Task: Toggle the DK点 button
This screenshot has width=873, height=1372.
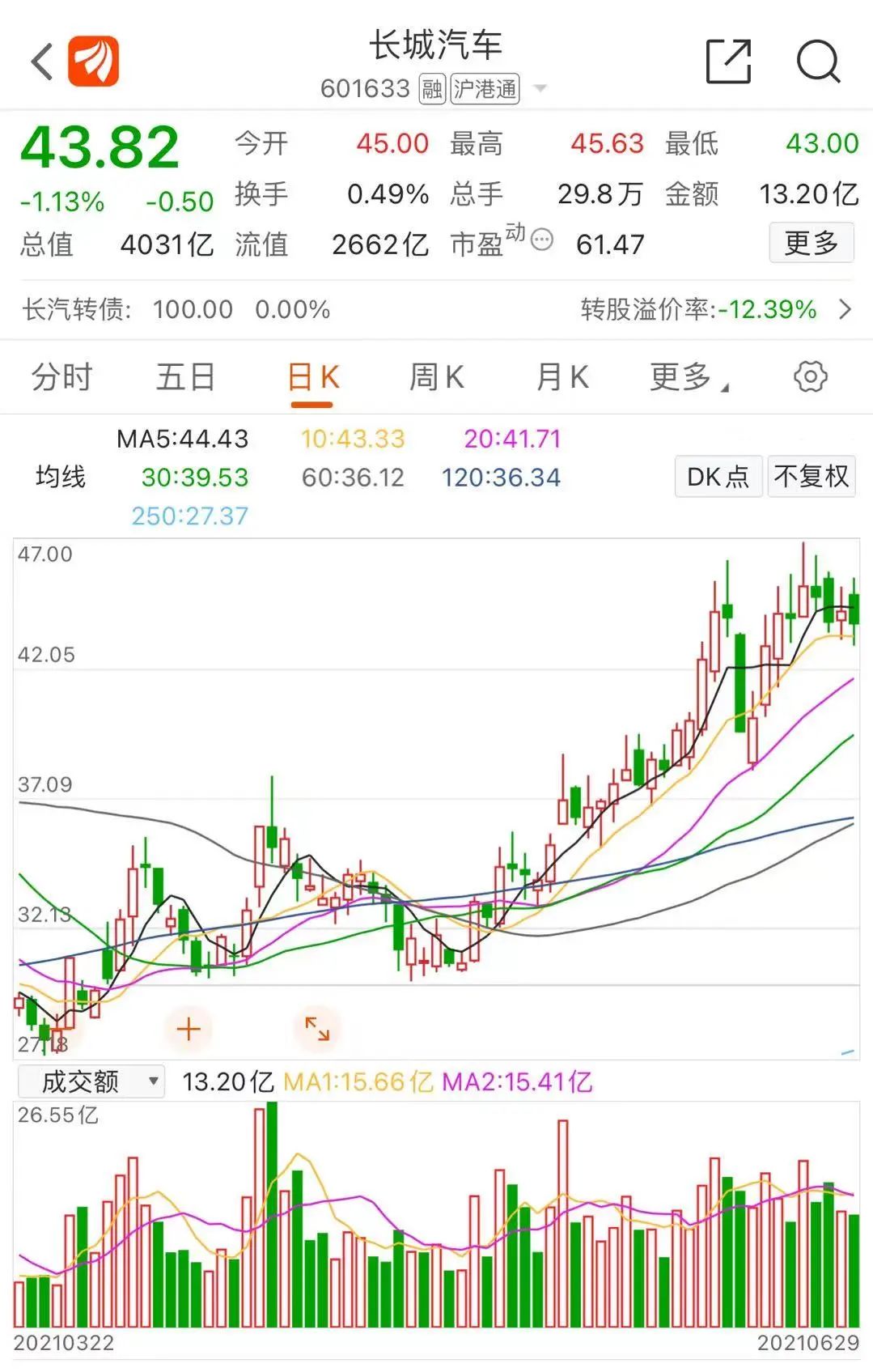Action: 718,477
